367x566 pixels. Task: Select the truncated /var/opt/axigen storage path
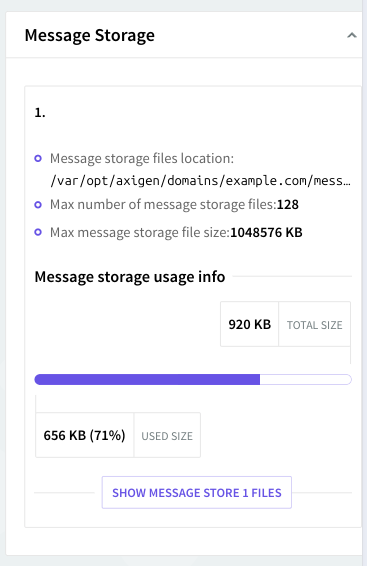[x=200, y=181]
